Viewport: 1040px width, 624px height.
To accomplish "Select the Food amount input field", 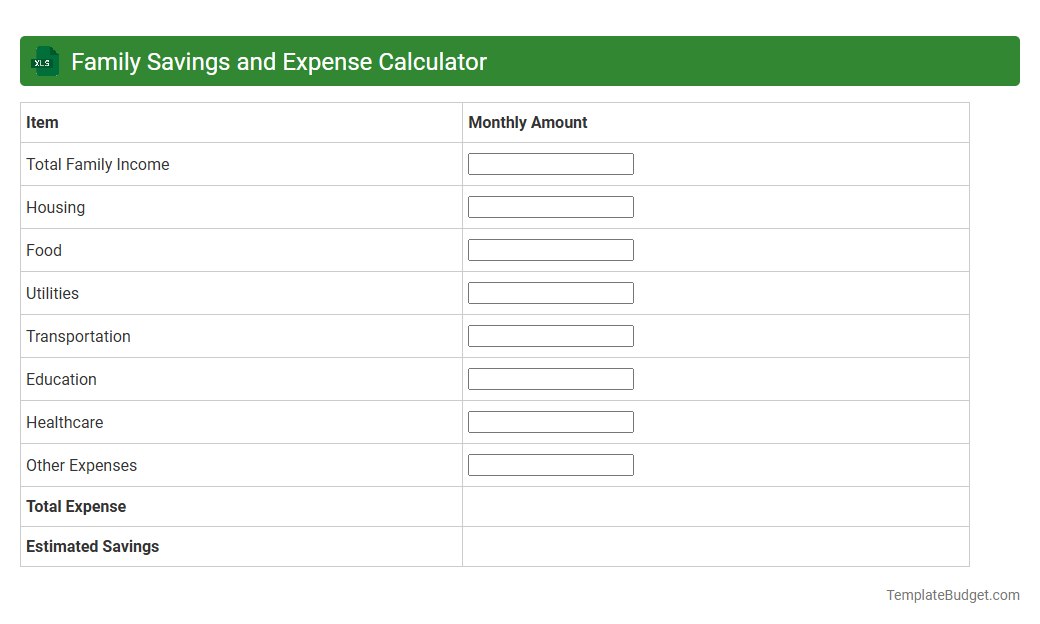I will click(x=550, y=249).
